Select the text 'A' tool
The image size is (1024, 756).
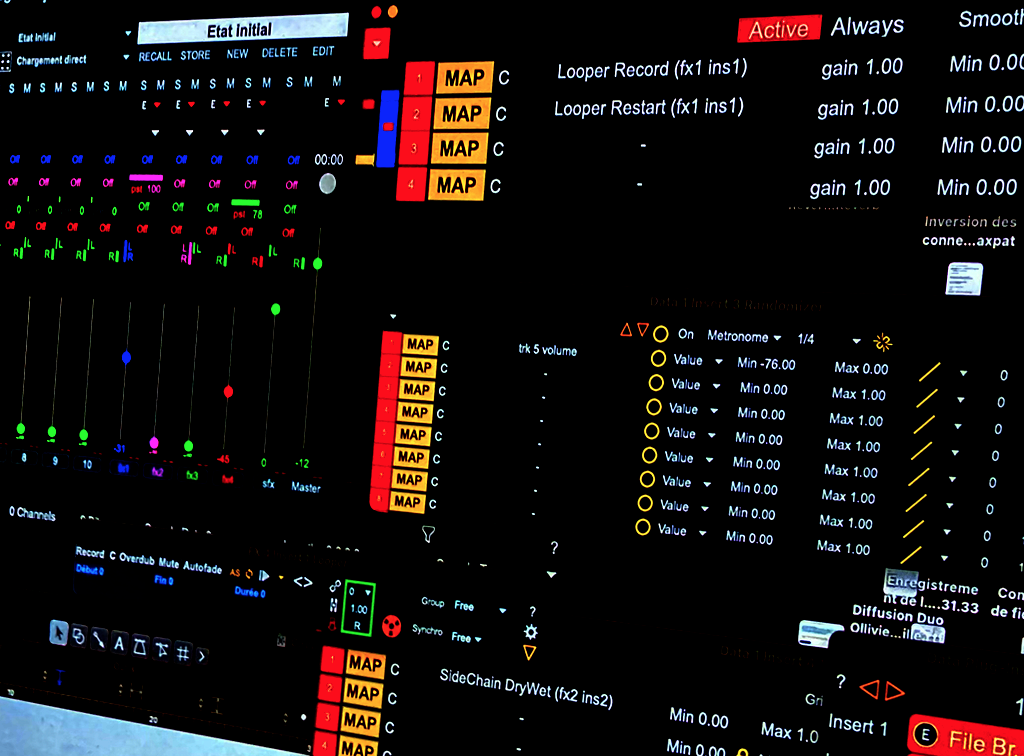point(119,643)
